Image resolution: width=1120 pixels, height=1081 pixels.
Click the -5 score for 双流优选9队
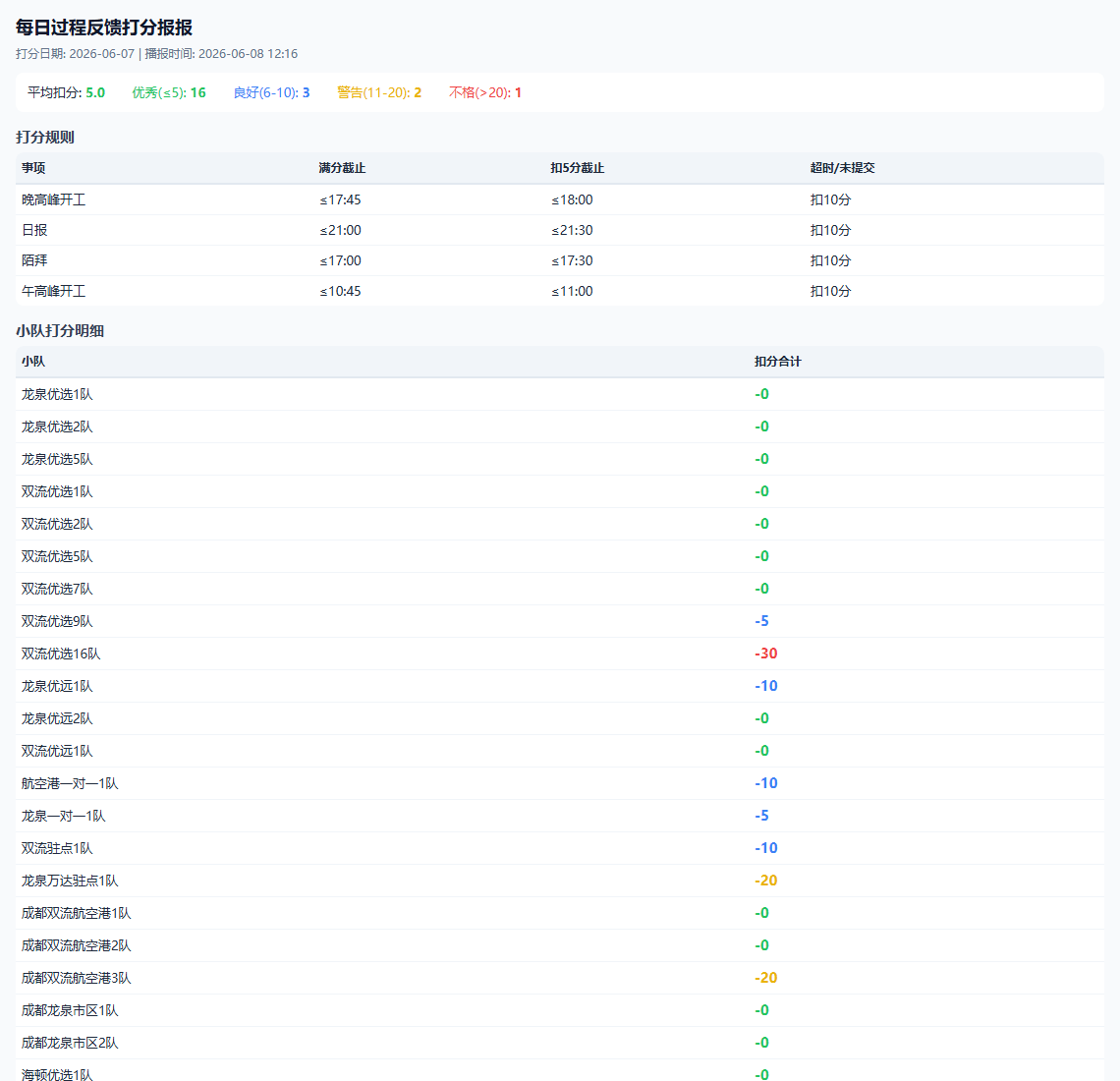click(x=761, y=622)
